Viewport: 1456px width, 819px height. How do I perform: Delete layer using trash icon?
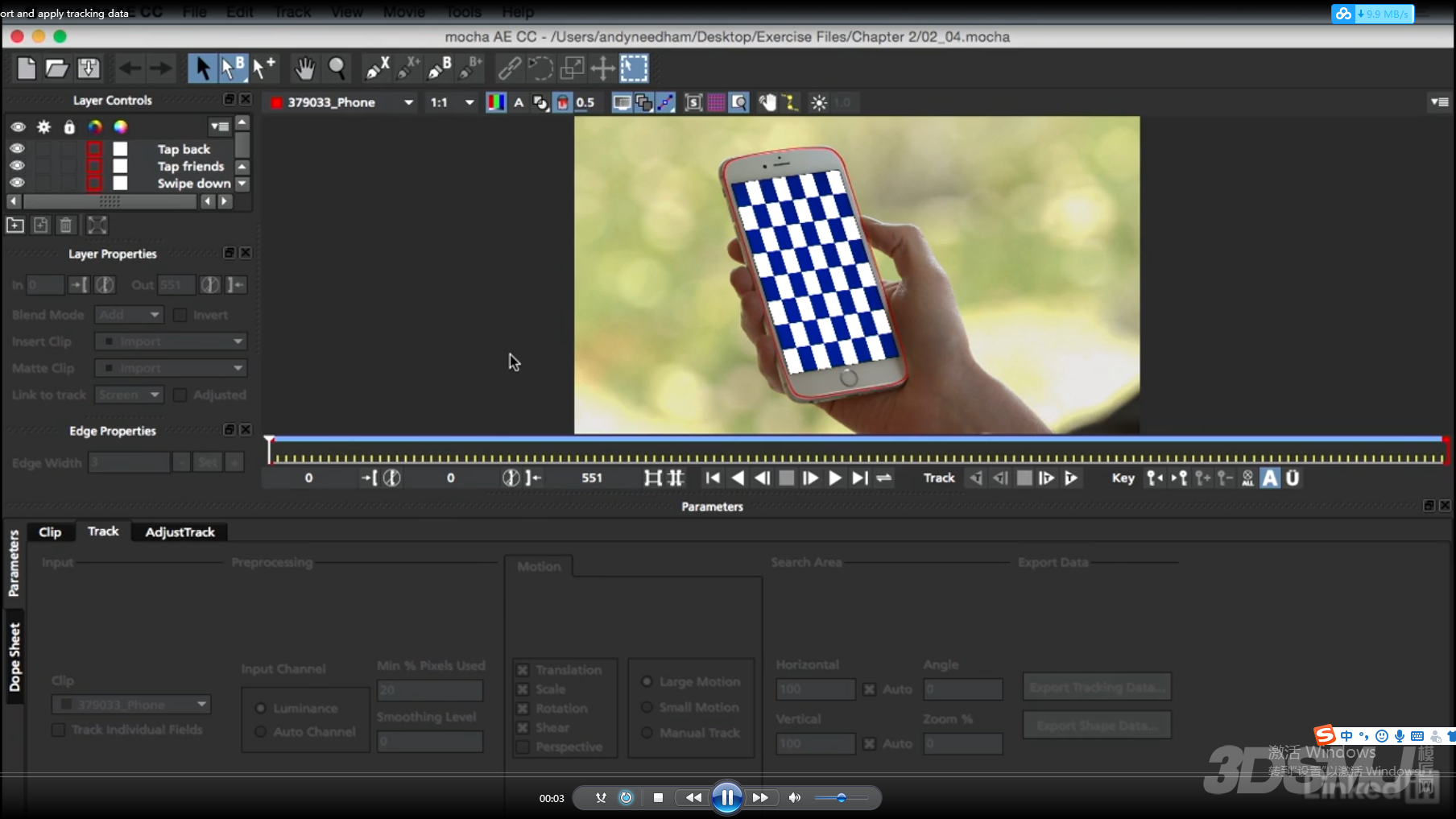click(66, 225)
